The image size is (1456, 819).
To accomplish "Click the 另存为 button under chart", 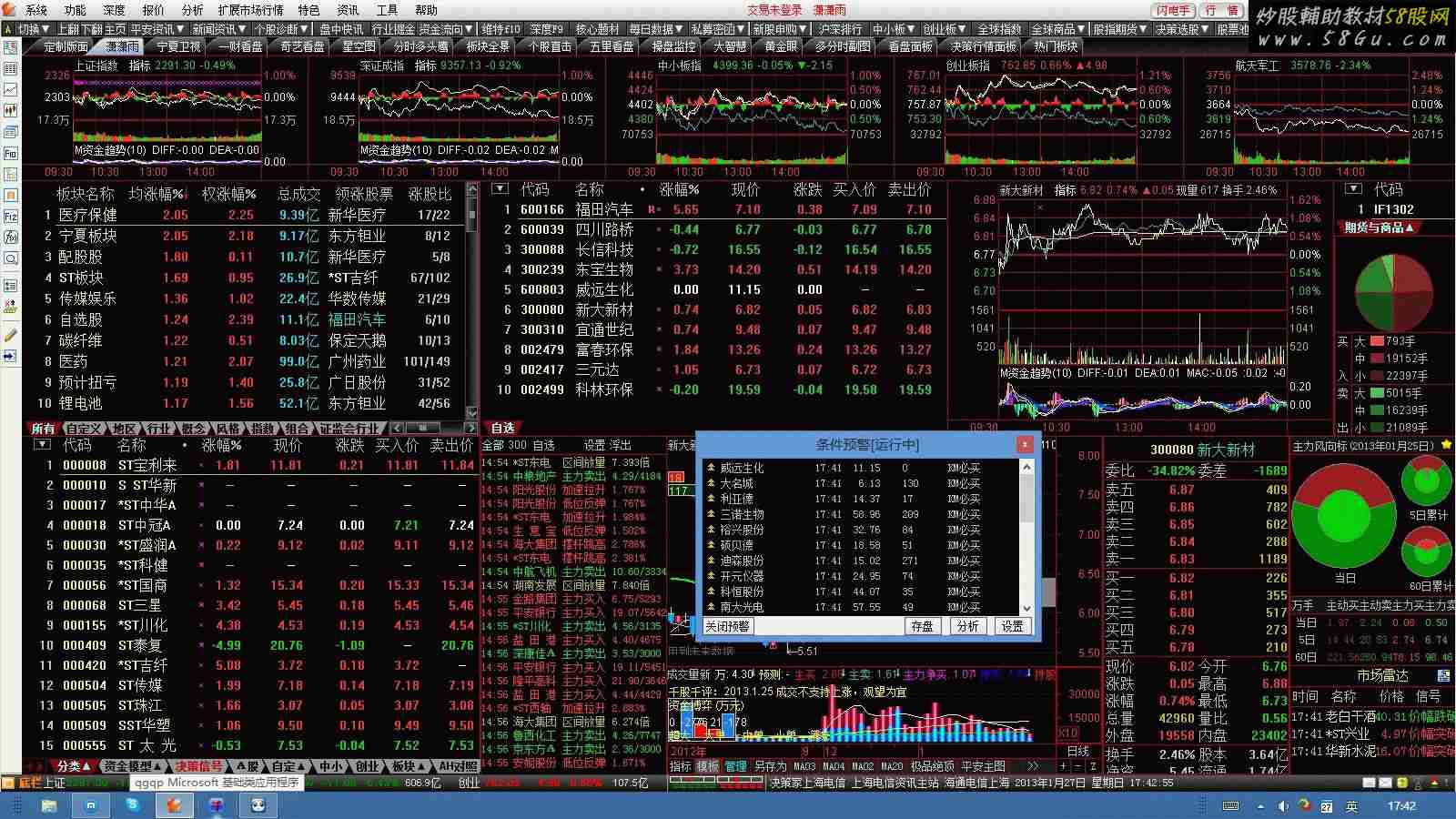I will tap(770, 766).
